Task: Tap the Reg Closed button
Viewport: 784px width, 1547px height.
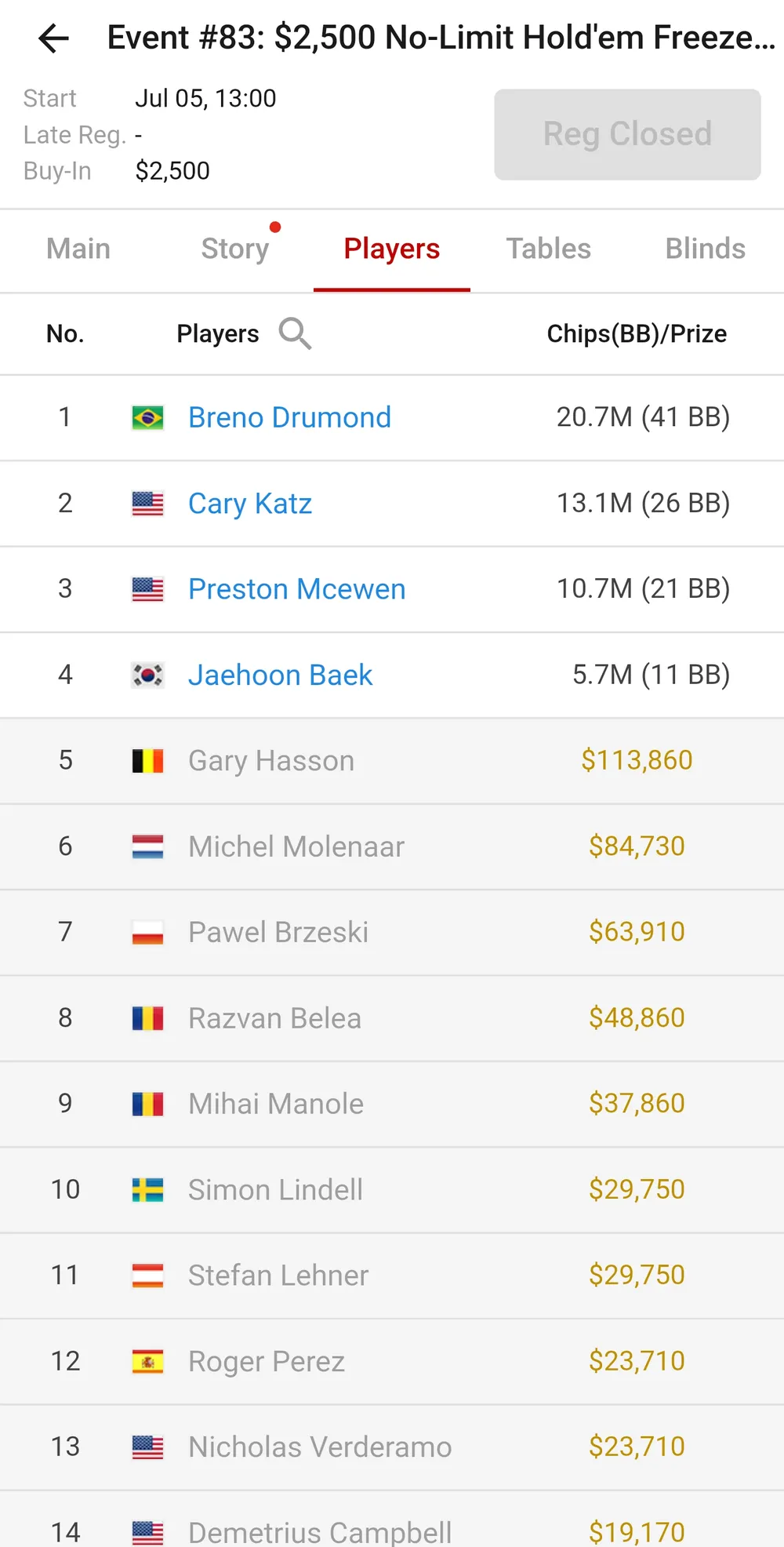Action: click(x=627, y=134)
